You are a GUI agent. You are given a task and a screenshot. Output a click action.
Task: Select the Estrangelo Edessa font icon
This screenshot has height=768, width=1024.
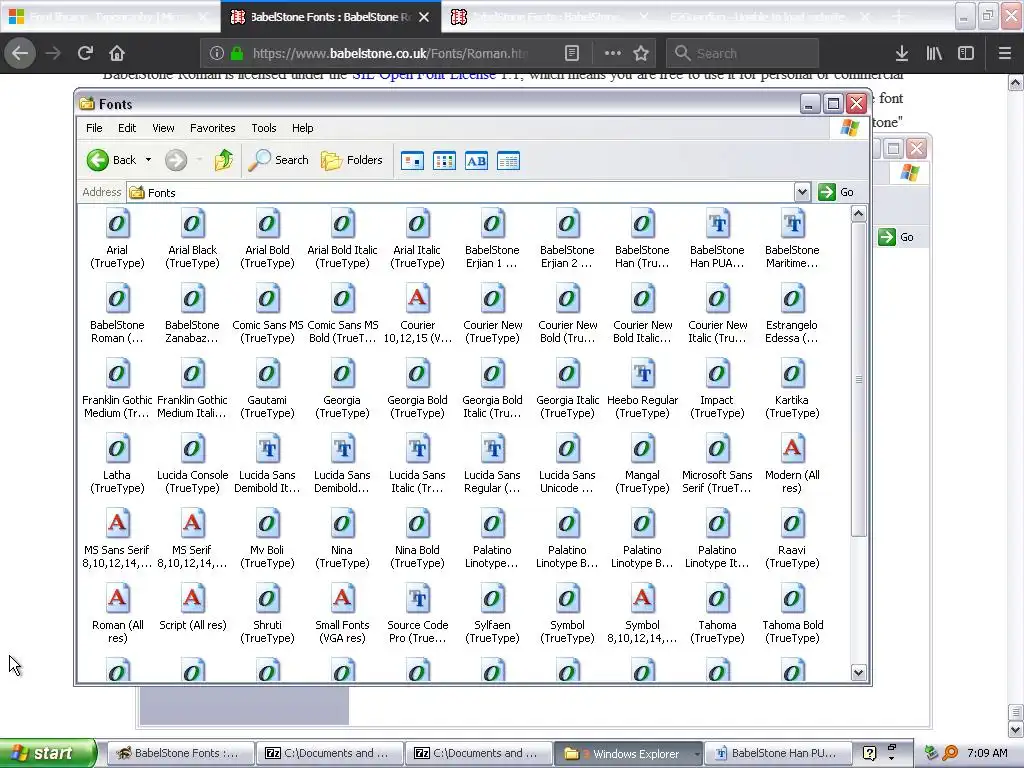792,299
